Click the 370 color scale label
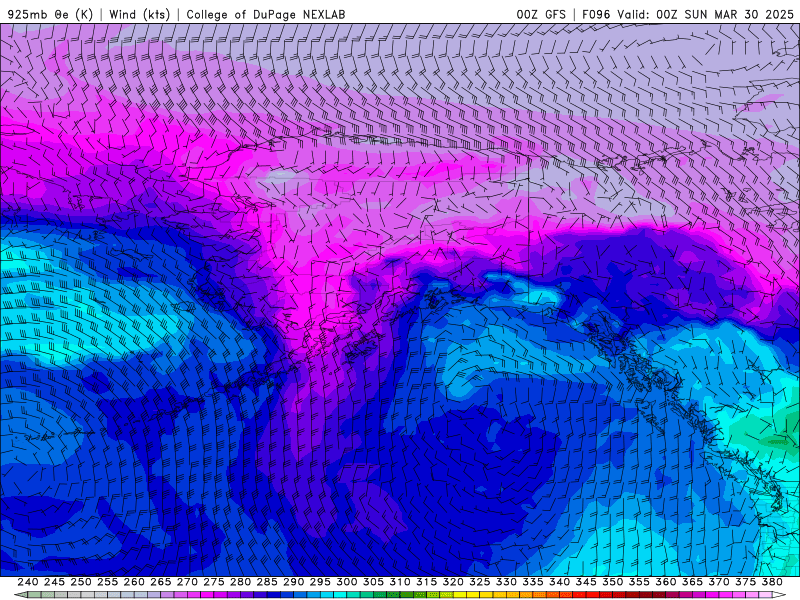Screen dimensions: 800x600 [x=718, y=582]
